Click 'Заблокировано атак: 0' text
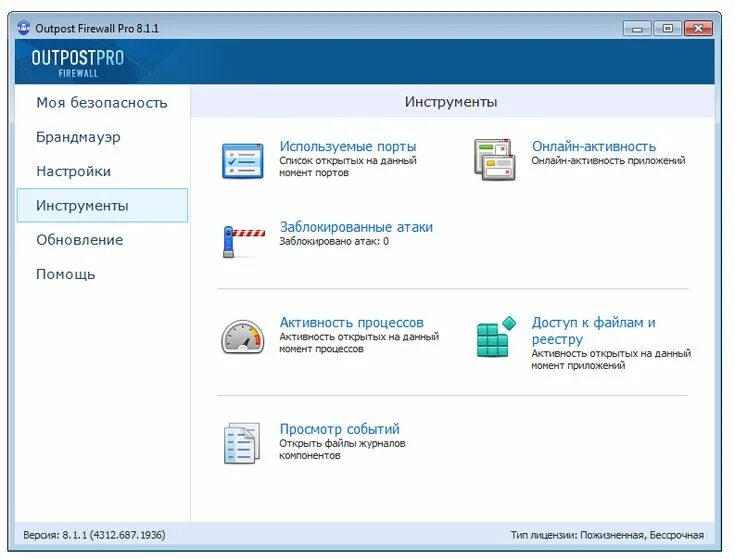 [x=334, y=241]
